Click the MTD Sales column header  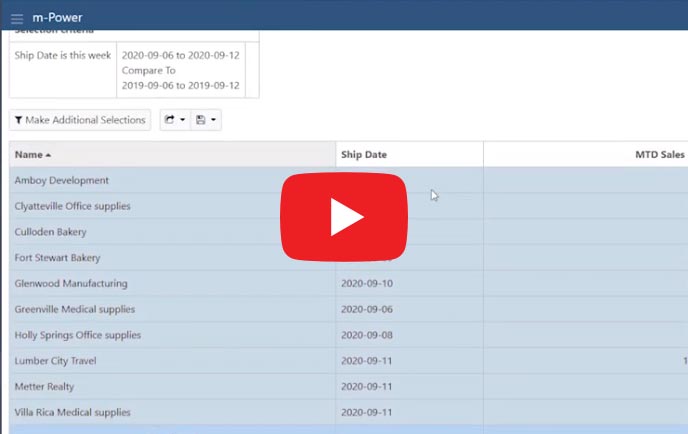[x=660, y=155]
